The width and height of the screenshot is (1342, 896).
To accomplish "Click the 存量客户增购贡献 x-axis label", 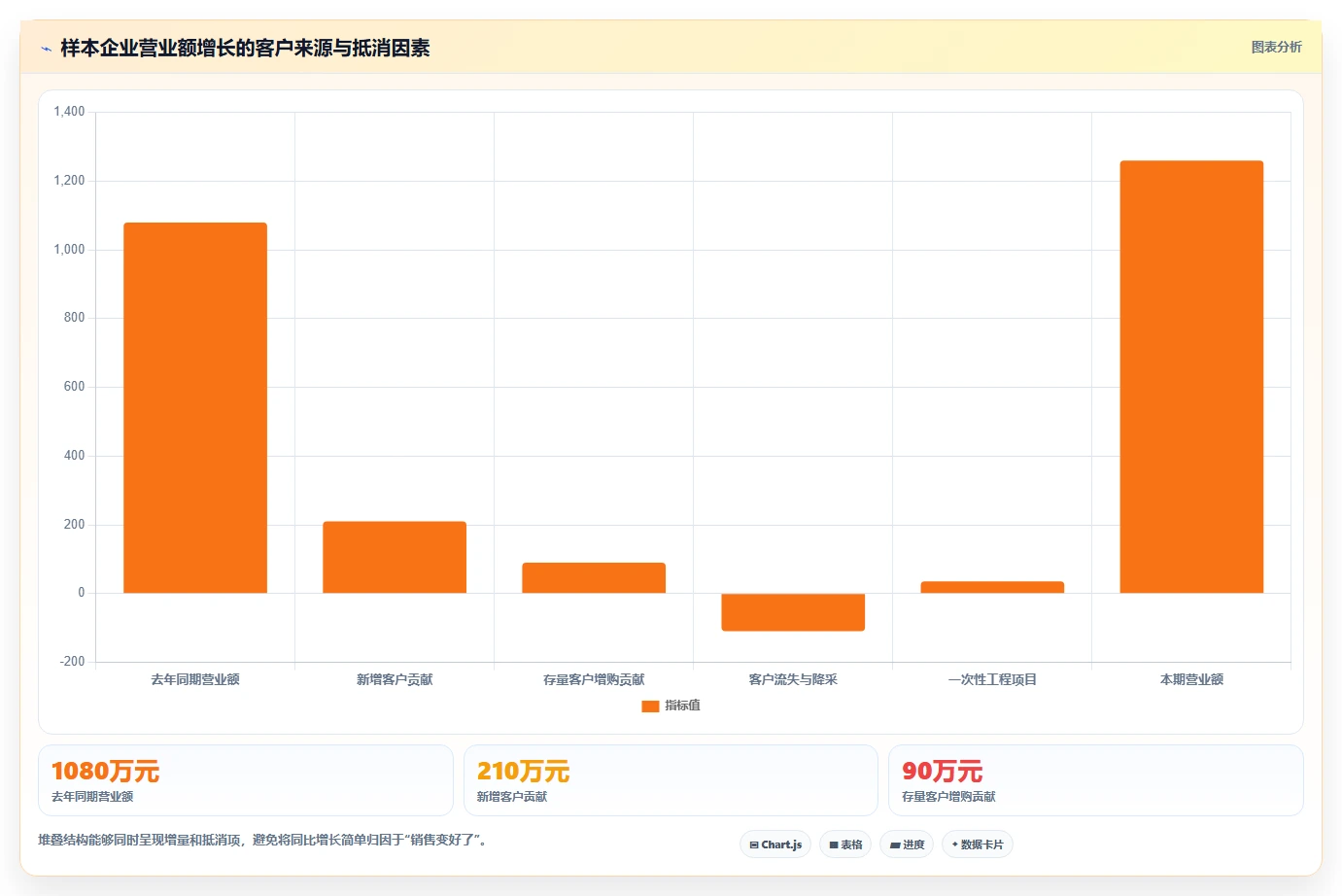I will [x=594, y=679].
